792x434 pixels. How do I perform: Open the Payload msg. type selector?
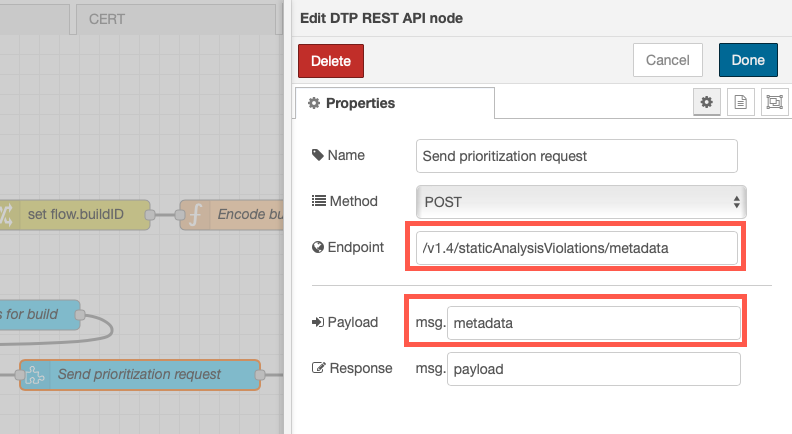click(430, 322)
